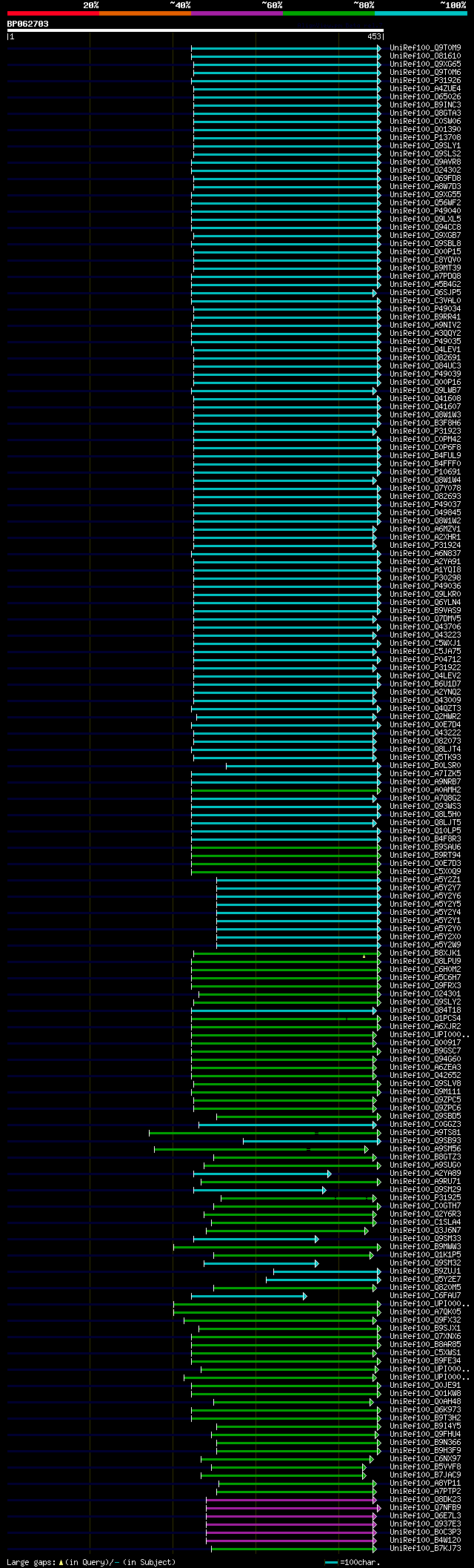Open hit UniRef100_A4ZUE4
Viewport: 474px width, 1568px height.
click(x=425, y=88)
